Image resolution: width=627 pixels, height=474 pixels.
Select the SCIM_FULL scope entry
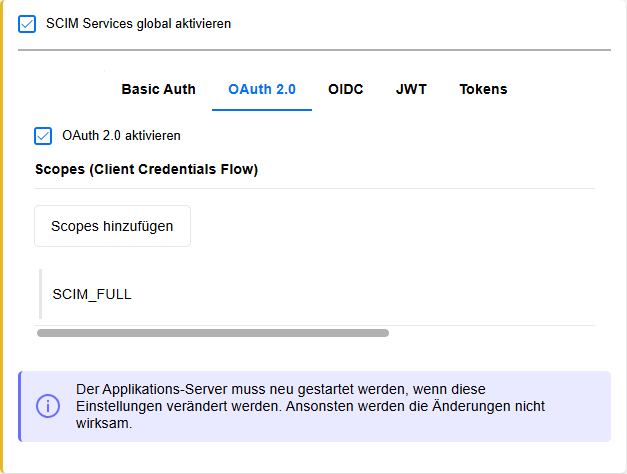point(92,294)
